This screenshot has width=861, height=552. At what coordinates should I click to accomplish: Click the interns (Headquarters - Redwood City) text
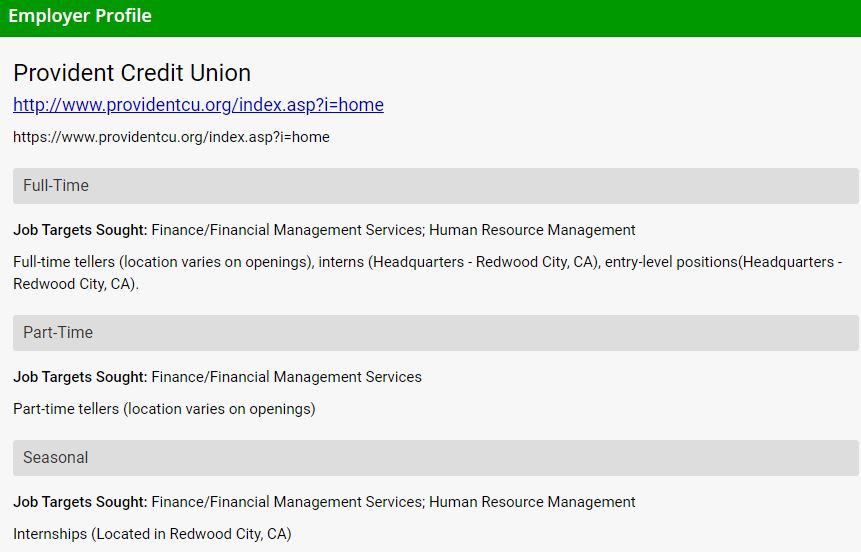tap(458, 262)
